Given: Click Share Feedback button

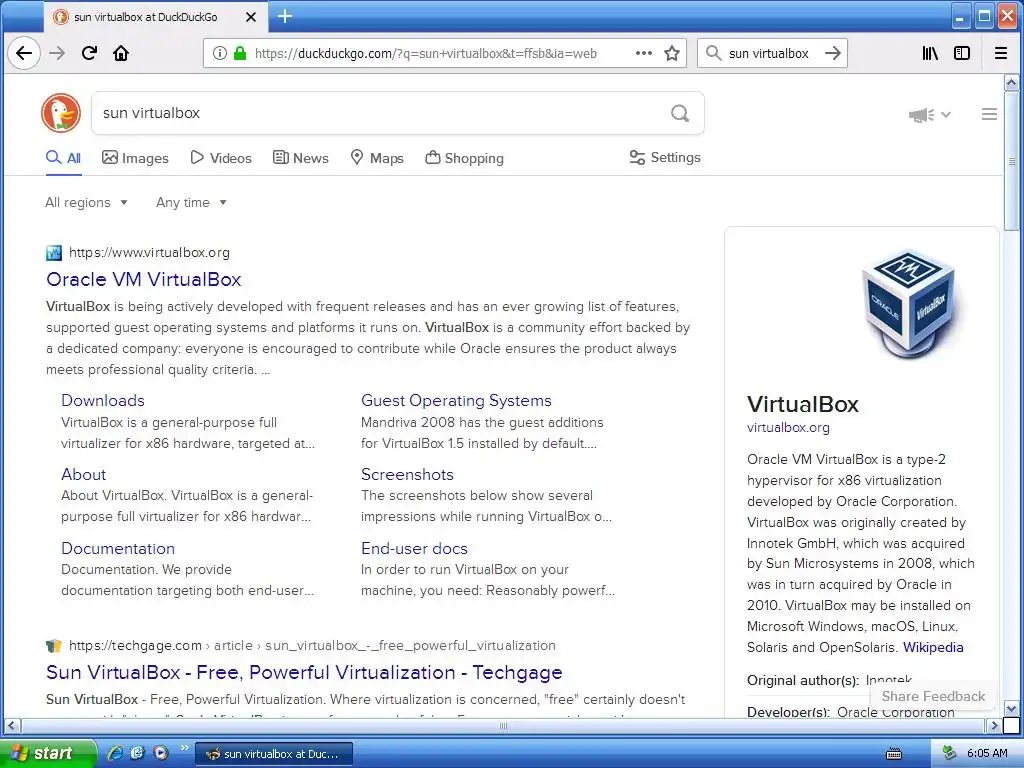Looking at the screenshot, I should click(x=933, y=696).
